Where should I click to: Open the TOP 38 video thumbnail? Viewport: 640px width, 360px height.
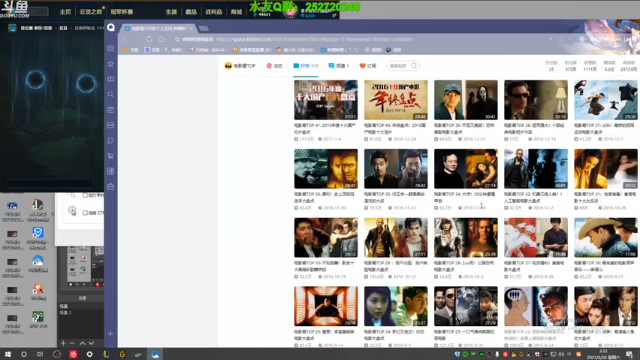(536, 100)
